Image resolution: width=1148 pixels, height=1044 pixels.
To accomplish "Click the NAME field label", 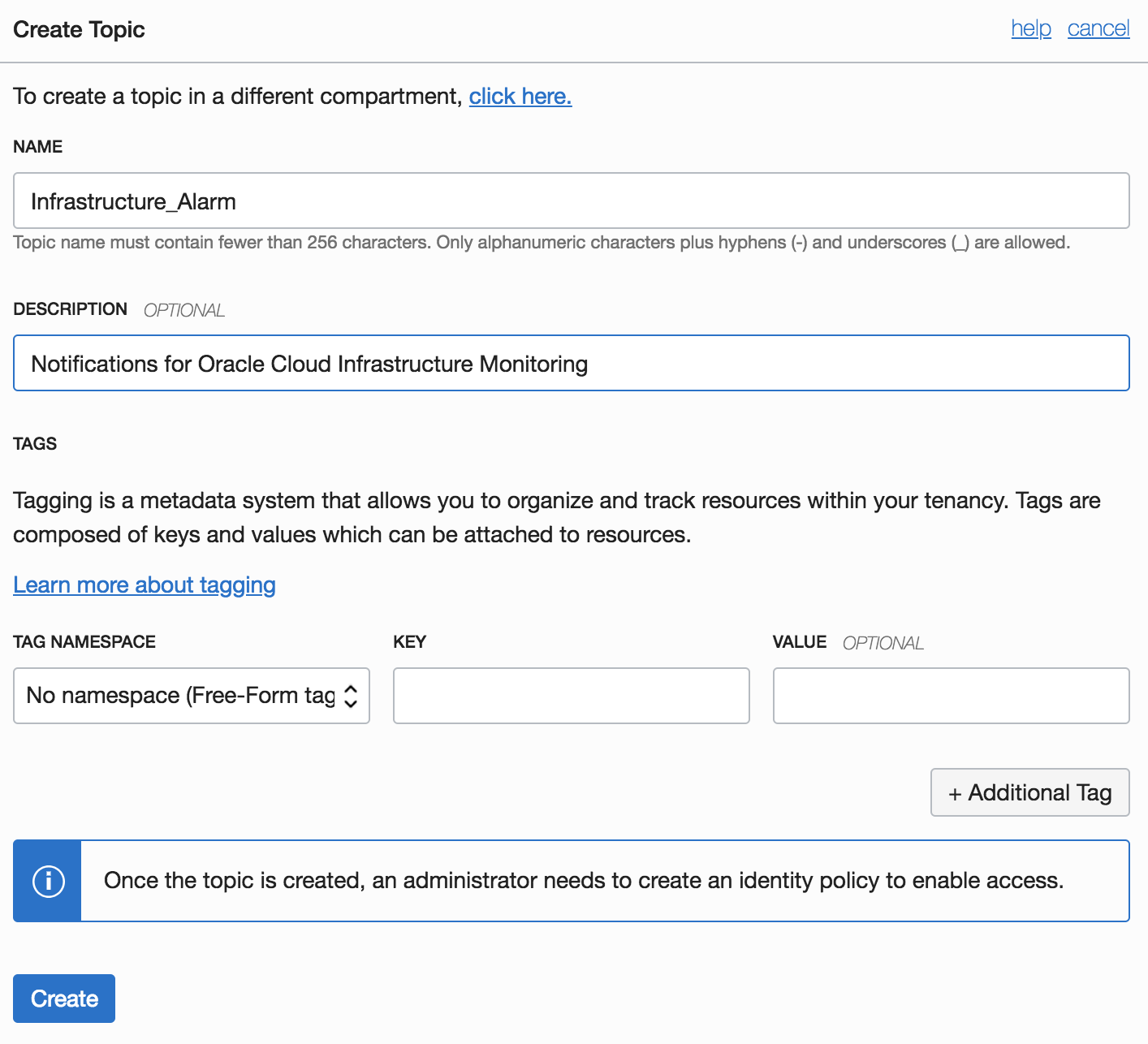I will tap(38, 147).
